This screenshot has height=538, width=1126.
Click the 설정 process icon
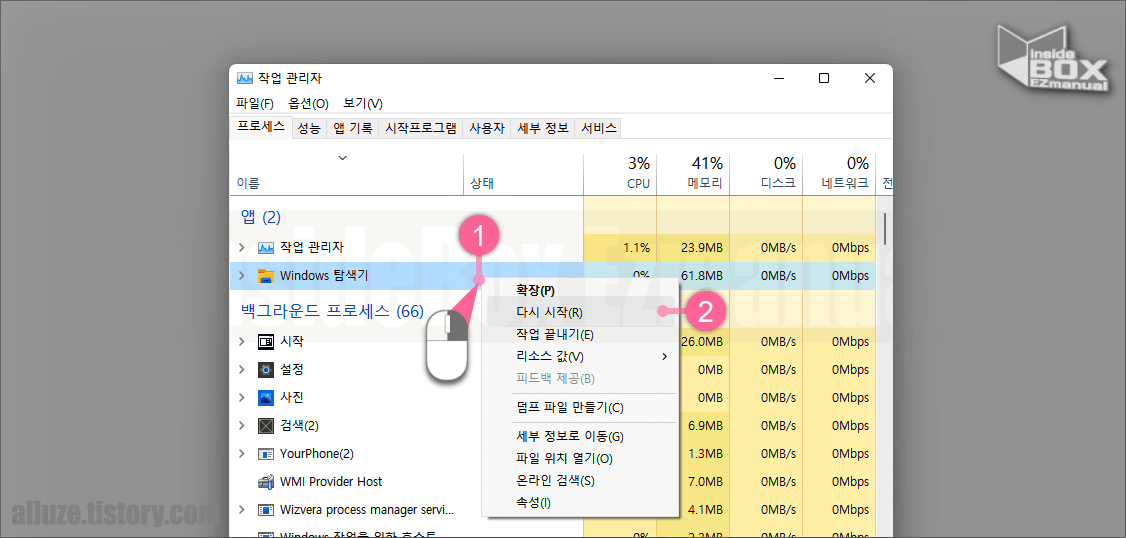266,370
